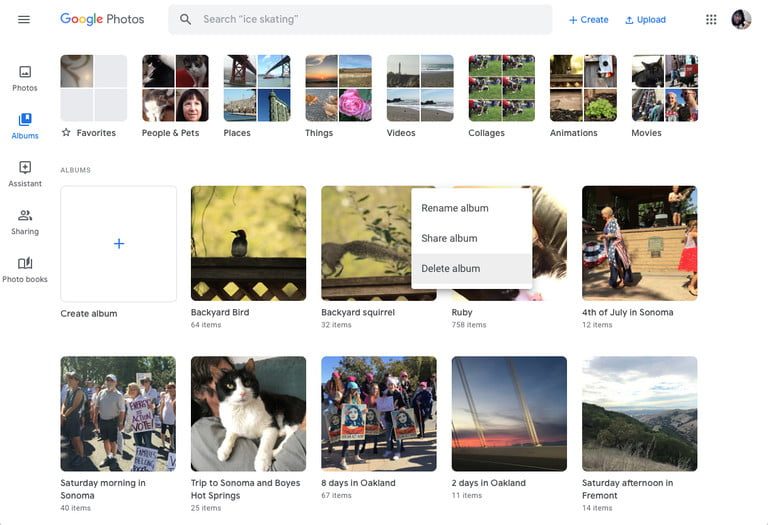Click the account profile avatar
The image size is (768, 525).
(741, 19)
